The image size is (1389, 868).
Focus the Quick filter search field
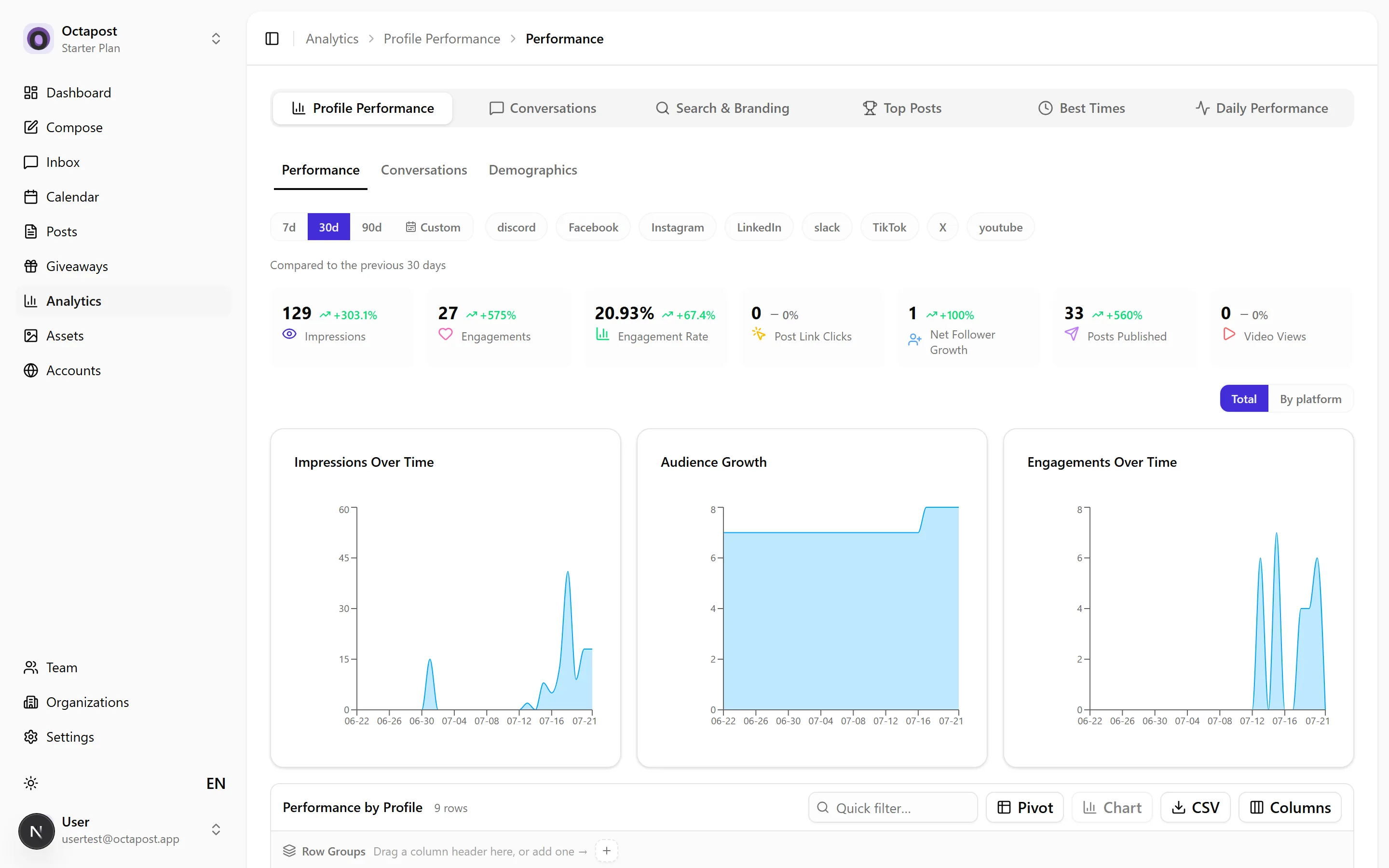point(893,808)
